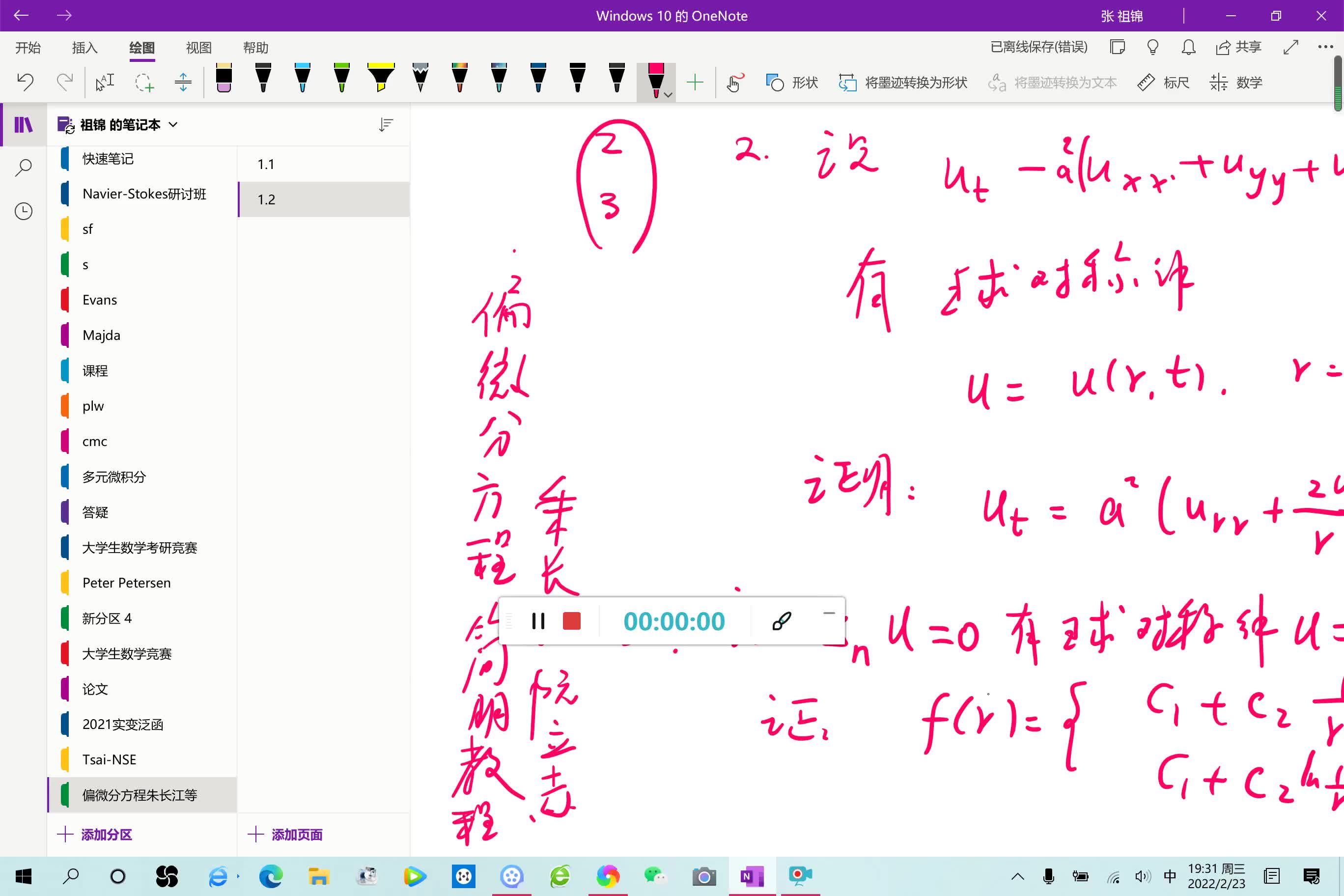Open the Ruler tool
1344x896 pixels.
coord(1163,83)
